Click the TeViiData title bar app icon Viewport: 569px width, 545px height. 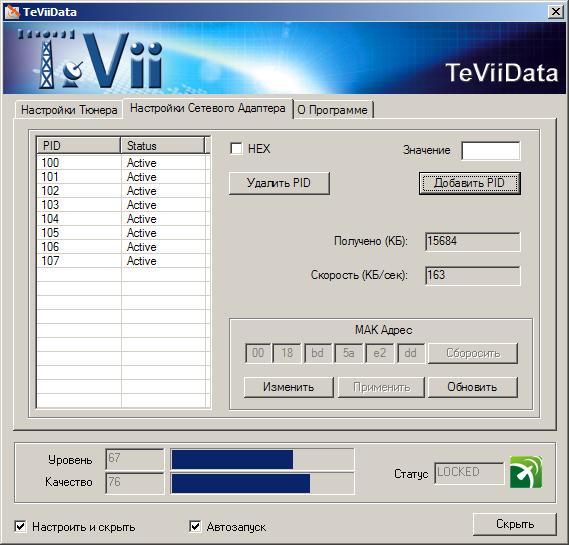pos(12,12)
